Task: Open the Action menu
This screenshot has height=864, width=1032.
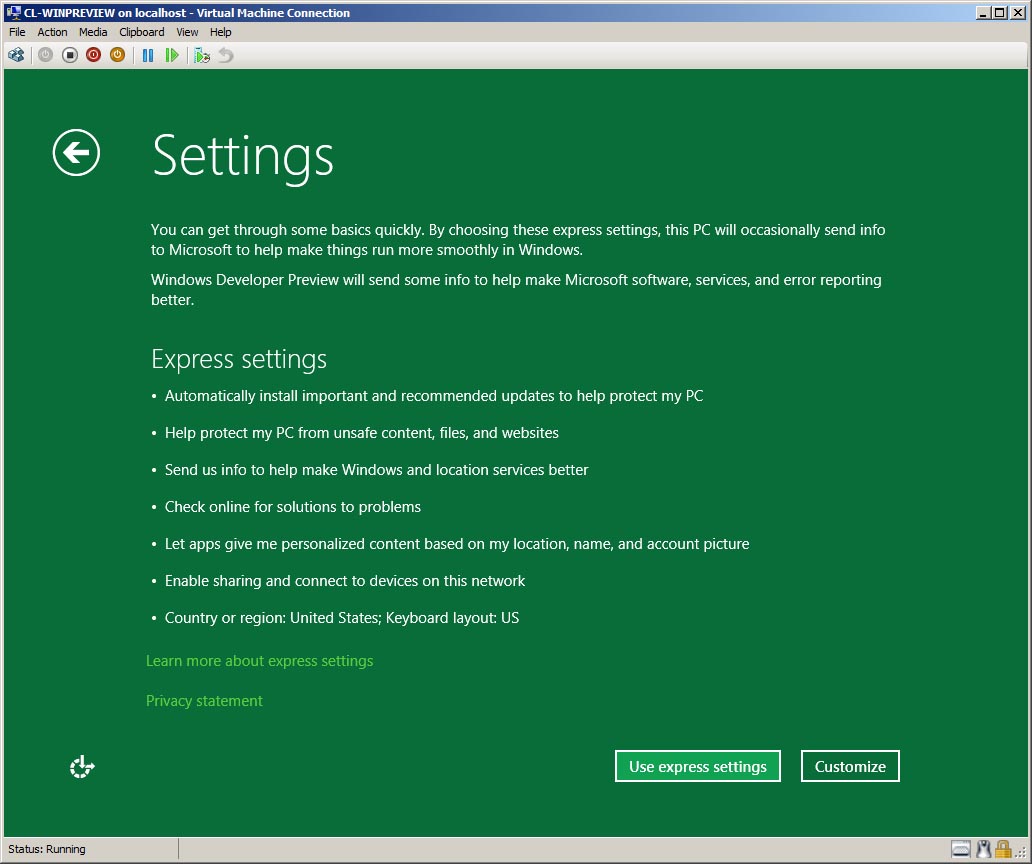Action: point(52,32)
